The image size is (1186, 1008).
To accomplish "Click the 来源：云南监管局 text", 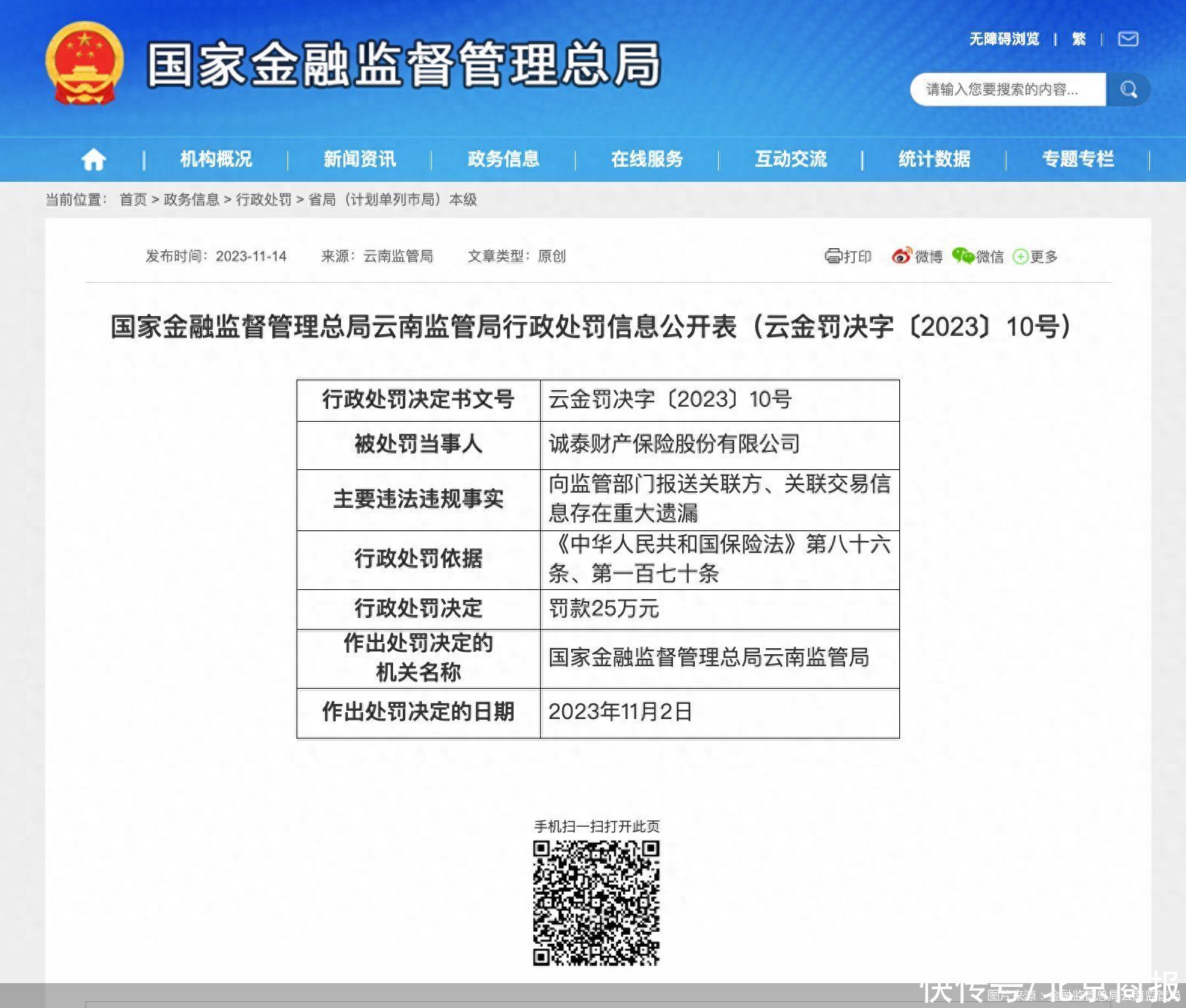I will pos(377,257).
